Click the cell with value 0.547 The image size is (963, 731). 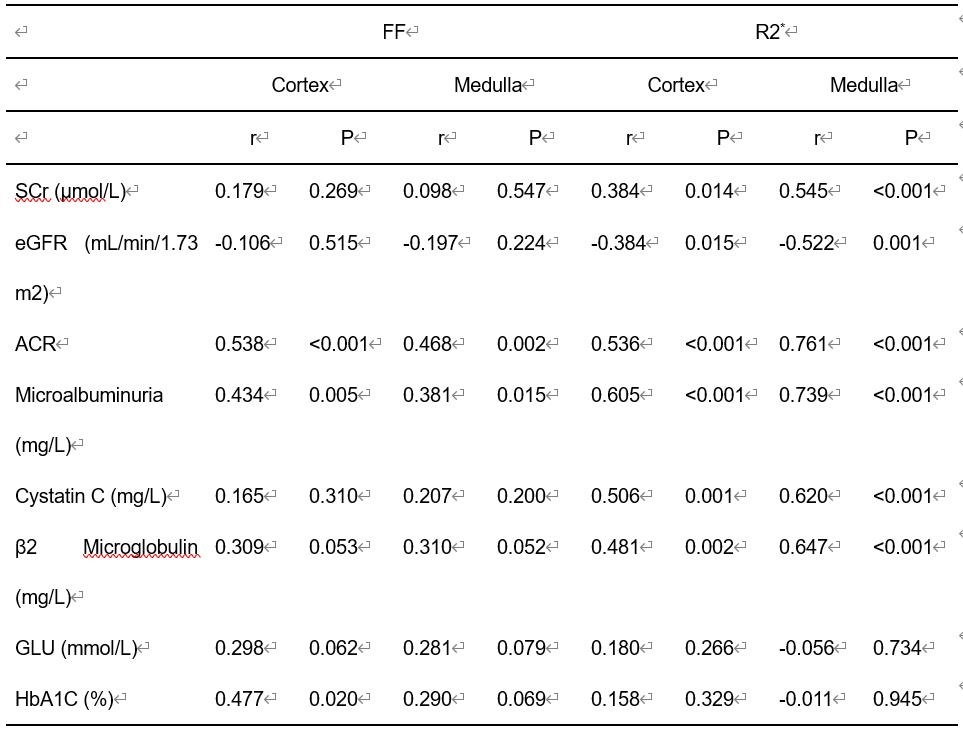click(x=521, y=191)
